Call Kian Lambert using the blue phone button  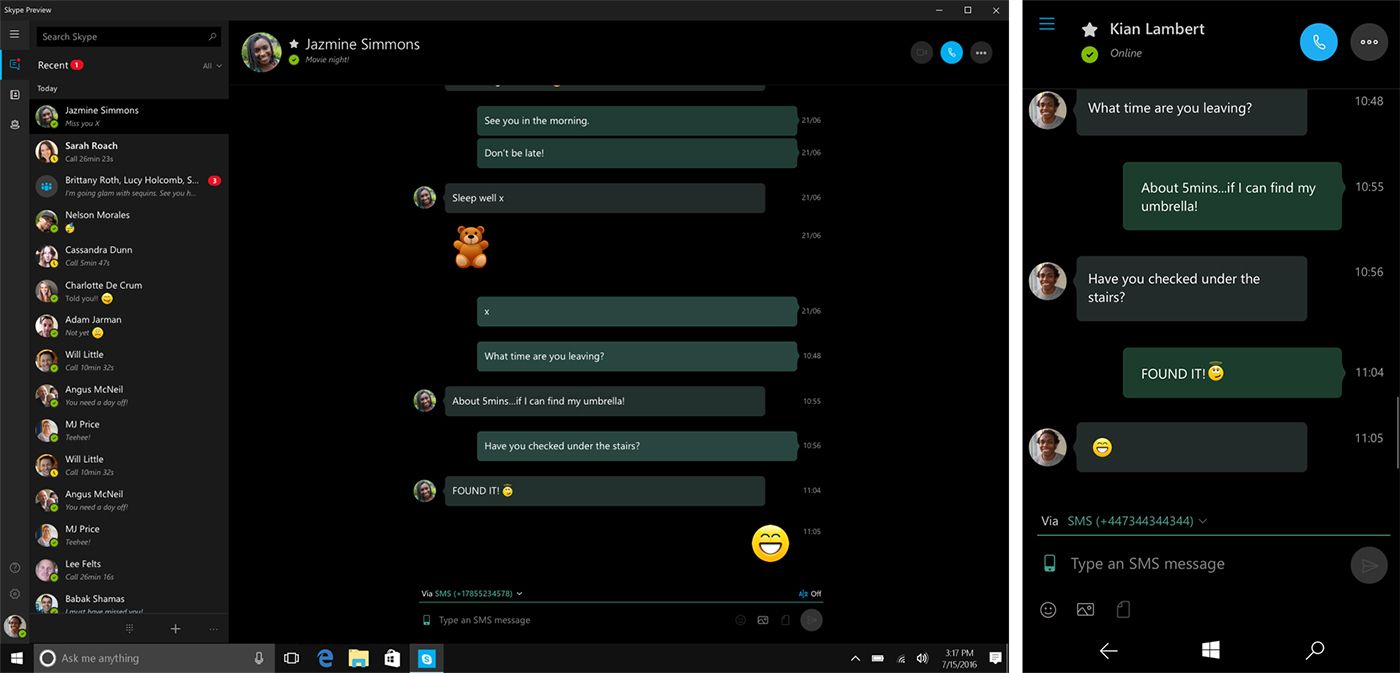pyautogui.click(x=1318, y=42)
